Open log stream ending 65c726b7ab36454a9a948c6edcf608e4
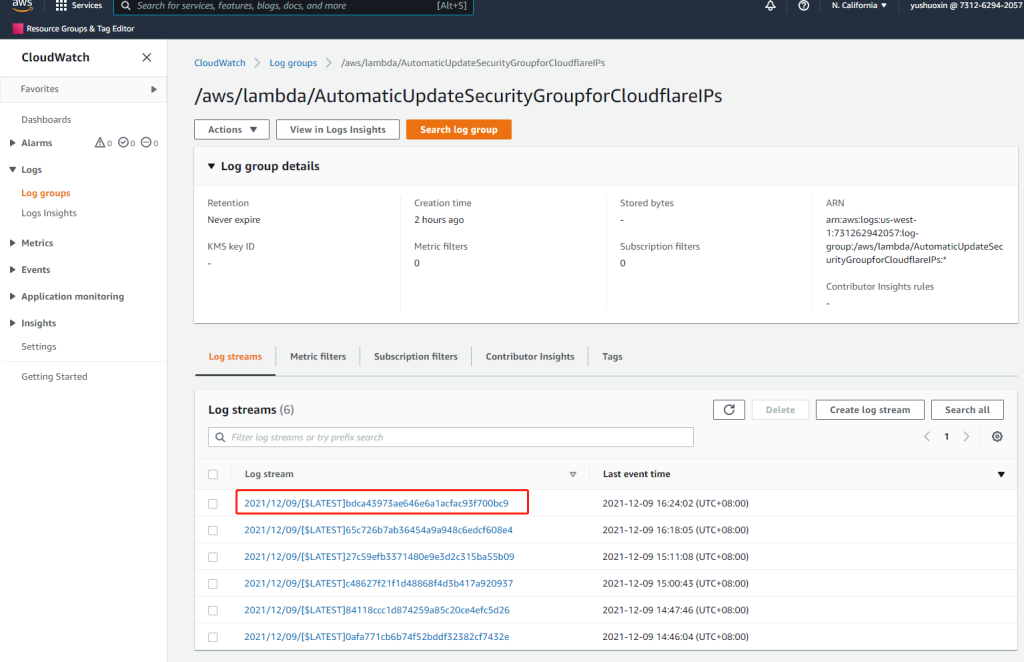The image size is (1024, 662). point(378,530)
